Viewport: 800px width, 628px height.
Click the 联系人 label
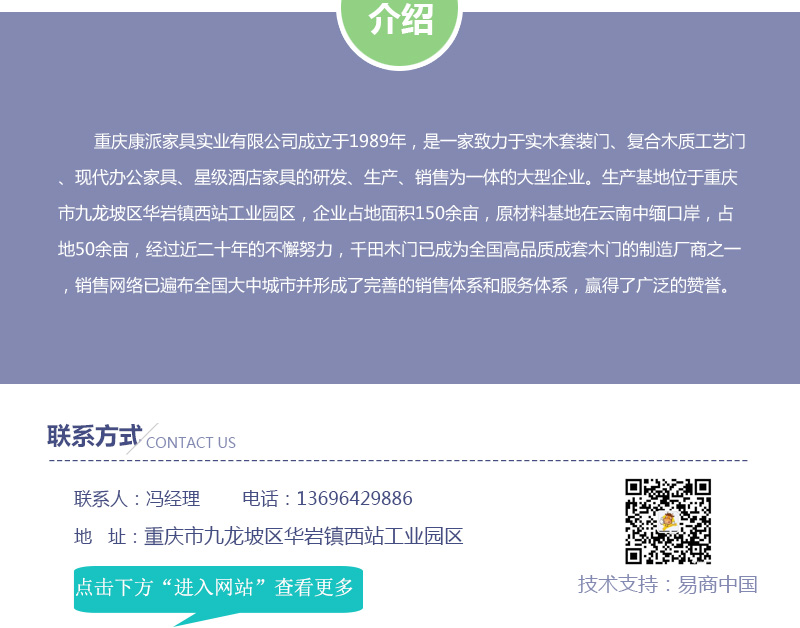[101, 498]
